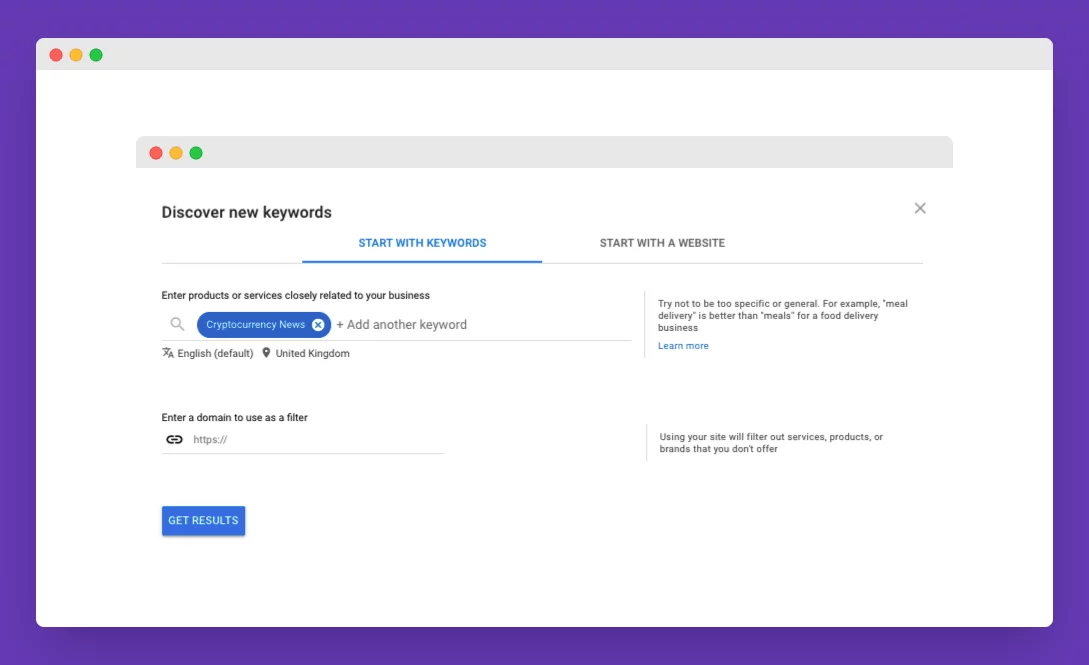Remove the Cryptocurrency News keyword chip
1089x665 pixels.
point(318,324)
